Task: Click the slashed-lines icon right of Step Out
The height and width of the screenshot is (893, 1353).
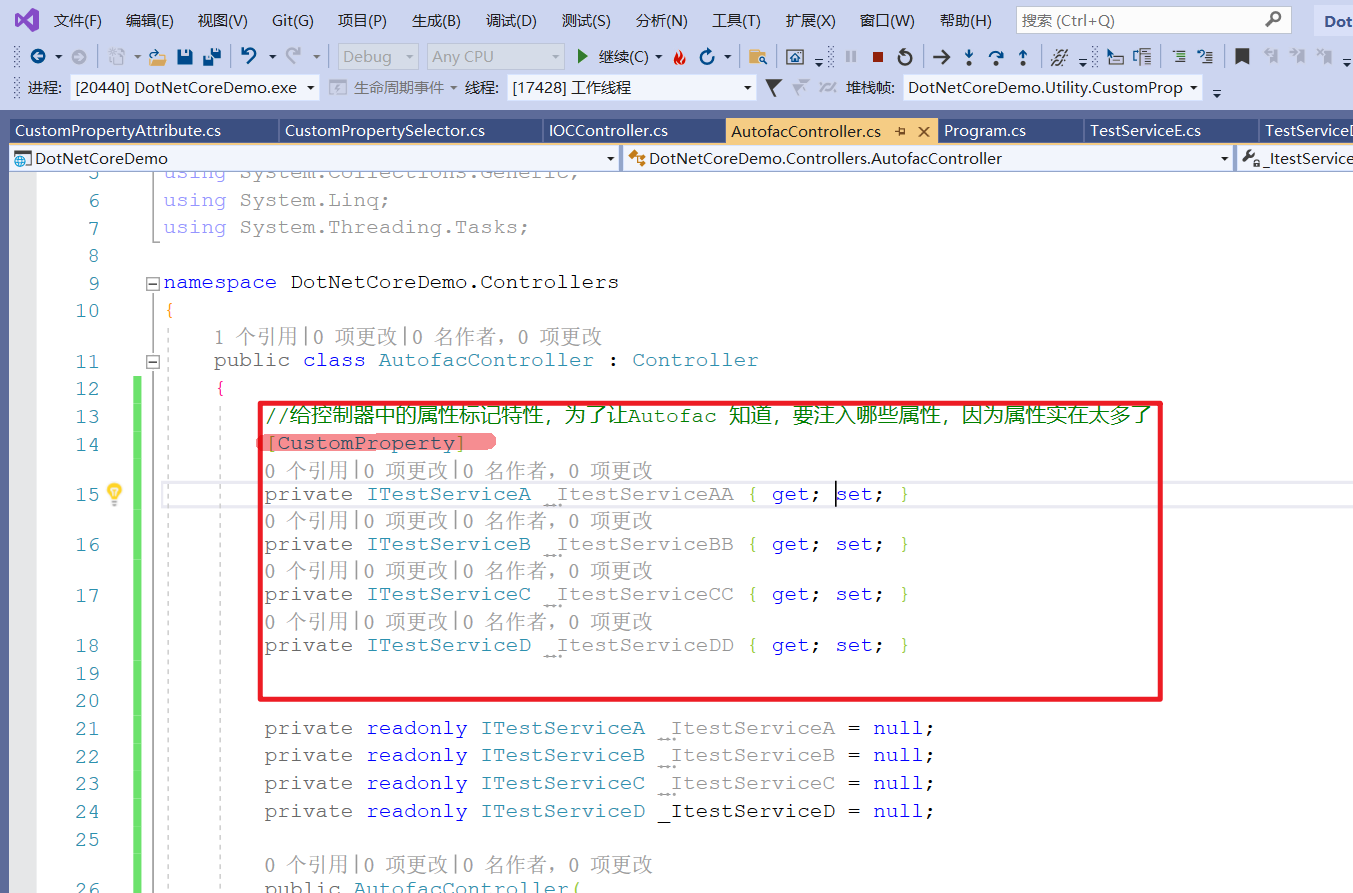Action: 1060,57
